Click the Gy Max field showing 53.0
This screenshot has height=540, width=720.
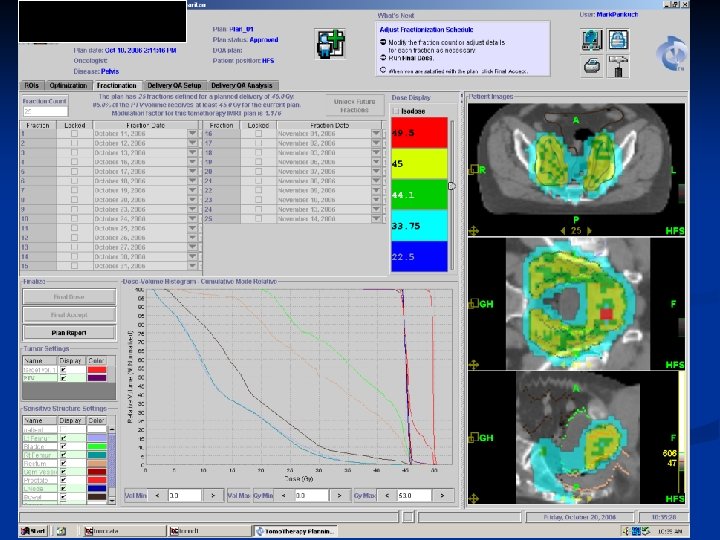click(x=414, y=495)
